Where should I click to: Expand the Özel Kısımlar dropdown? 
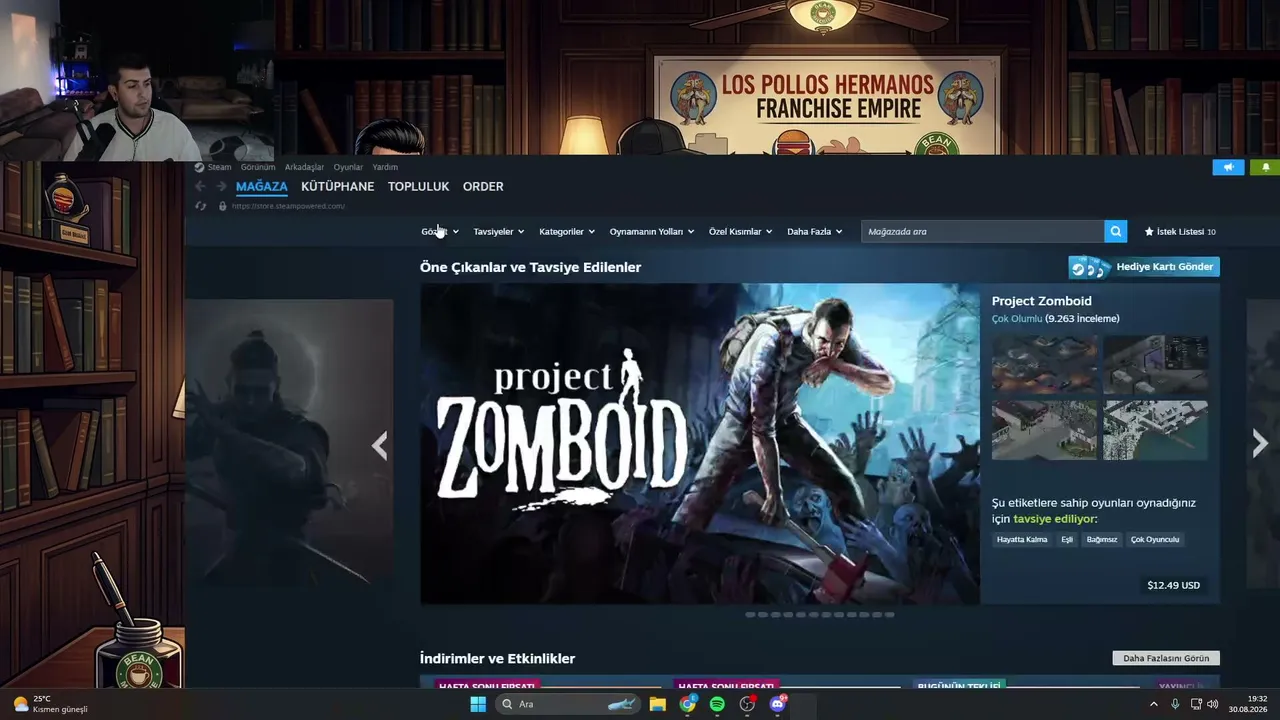pos(741,231)
